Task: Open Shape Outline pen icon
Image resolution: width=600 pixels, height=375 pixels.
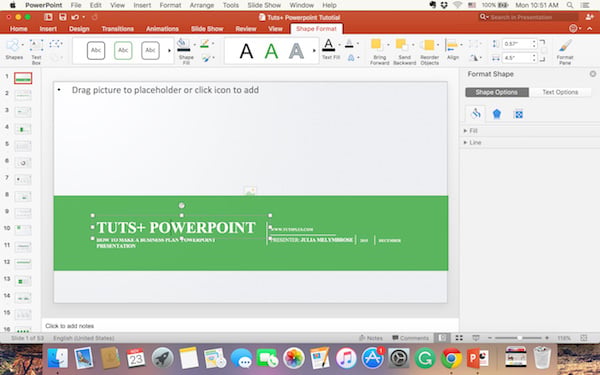Action: [205, 44]
